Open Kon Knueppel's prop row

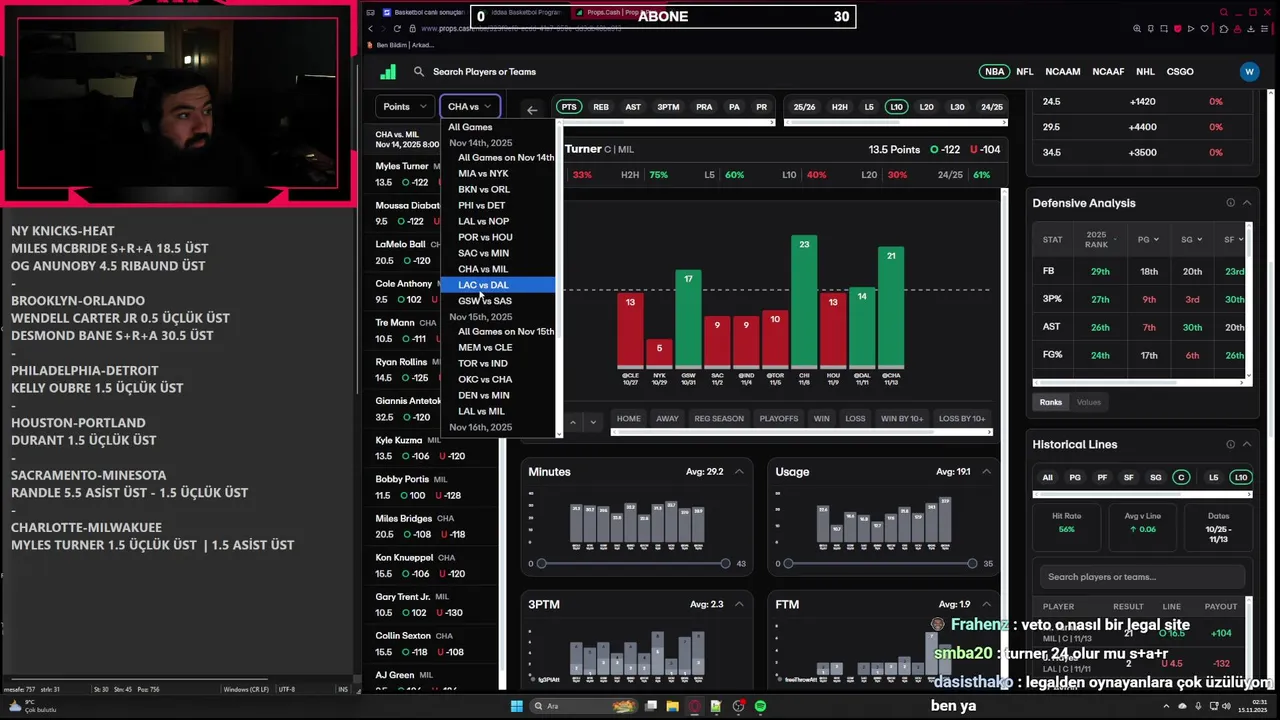click(434, 566)
